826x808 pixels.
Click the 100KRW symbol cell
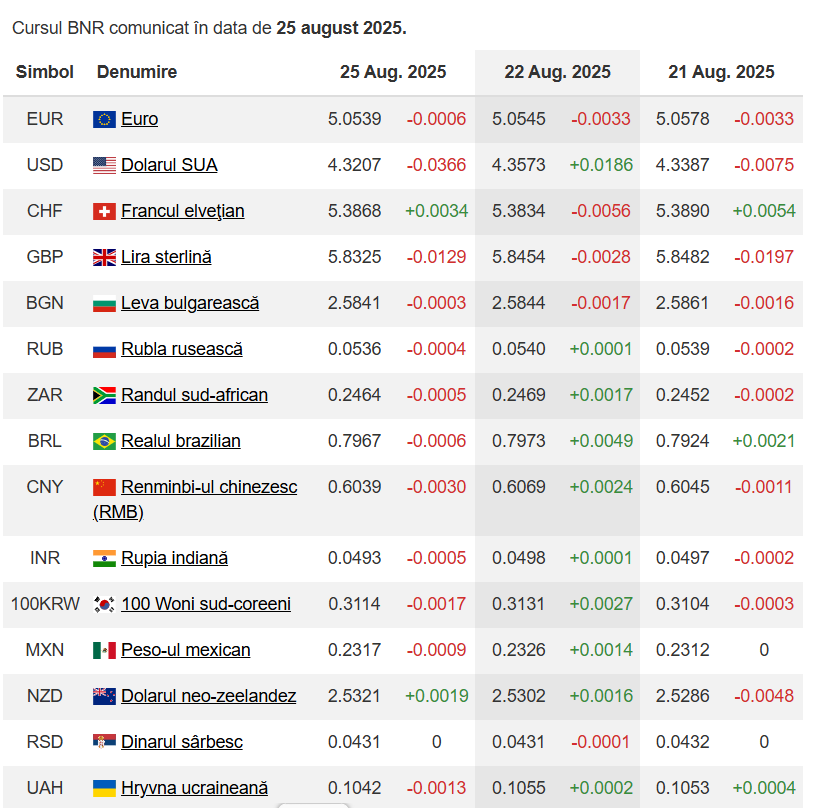45,604
